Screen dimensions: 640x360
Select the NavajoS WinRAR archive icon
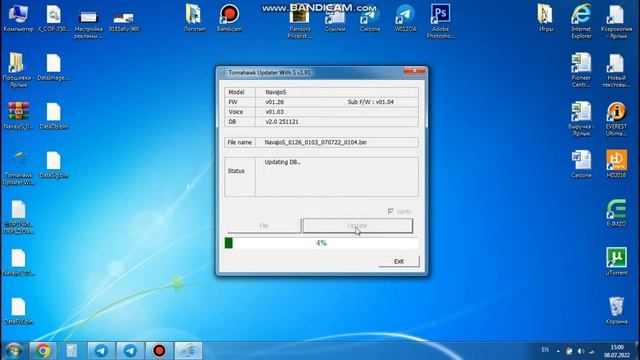[18, 116]
